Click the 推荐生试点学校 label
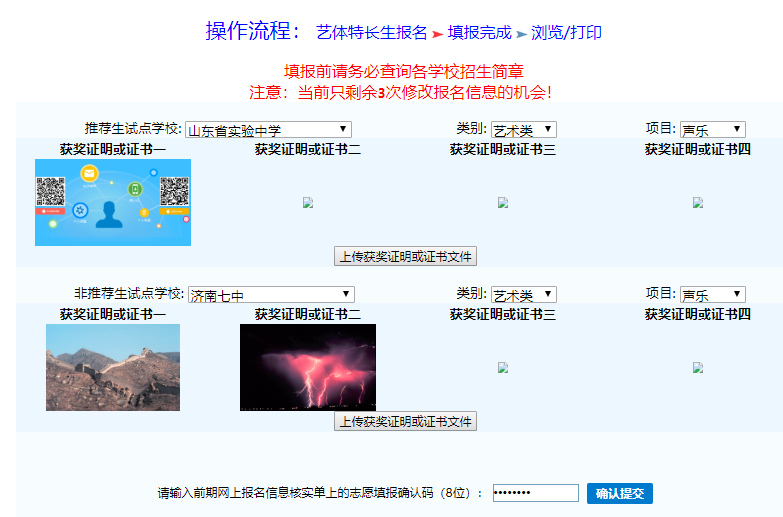The height and width of the screenshot is (517, 783). (x=133, y=128)
